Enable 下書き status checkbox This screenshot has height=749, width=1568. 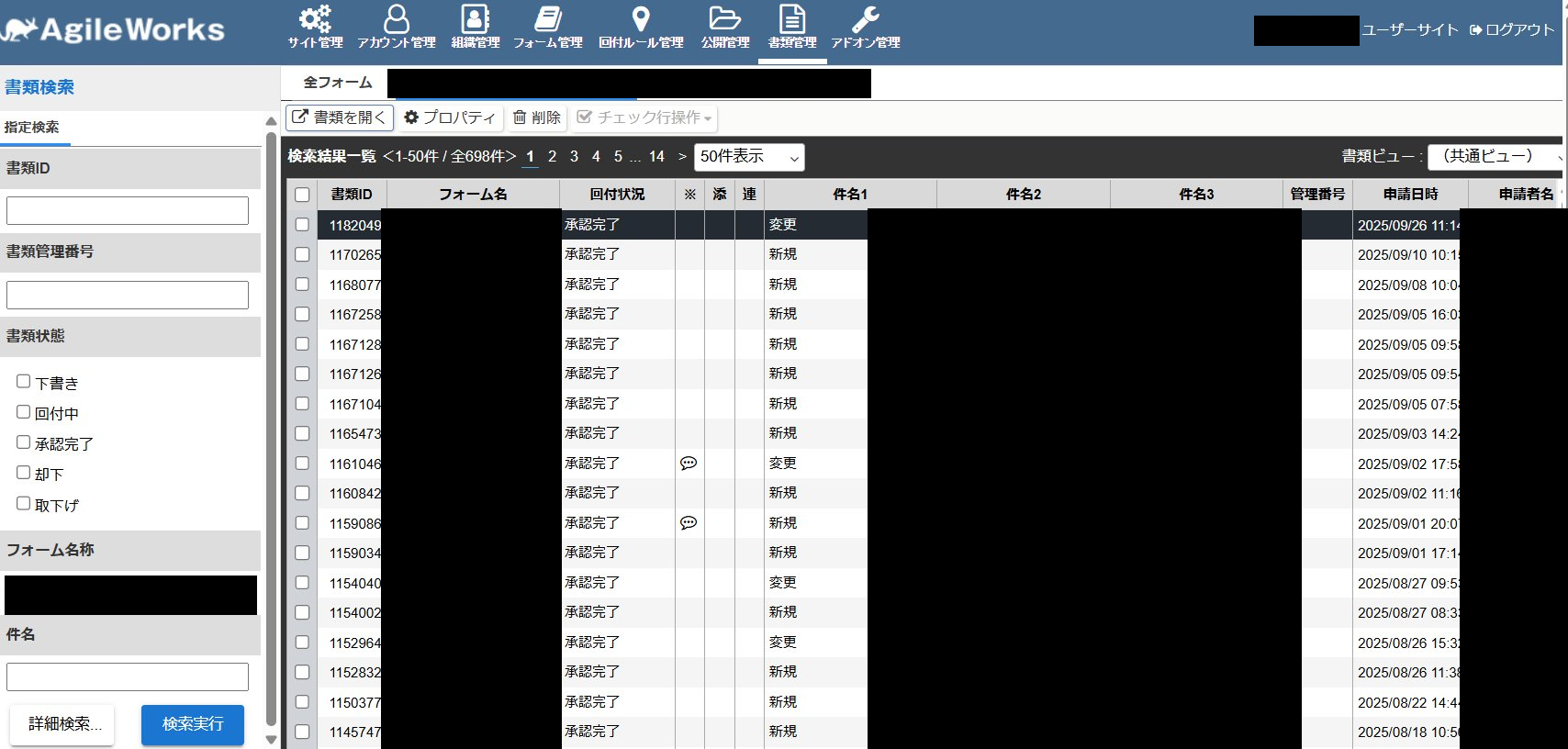(x=24, y=382)
